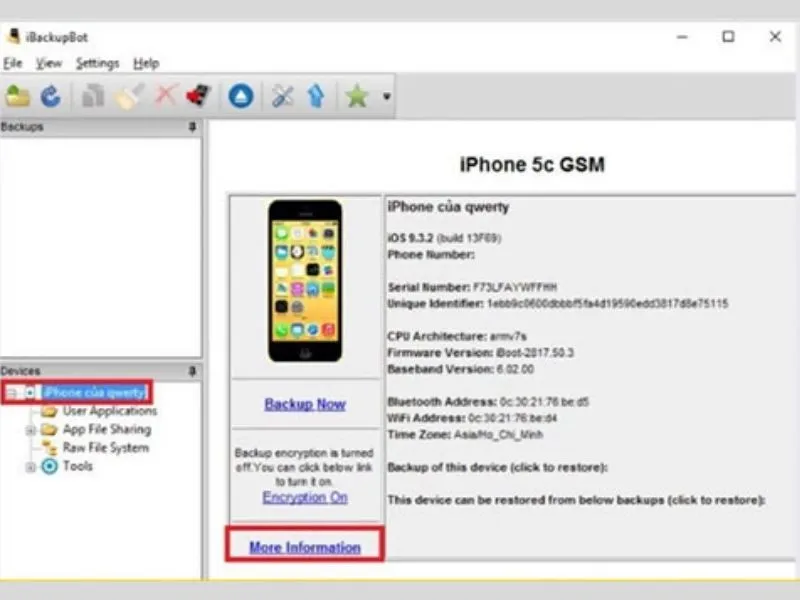This screenshot has height=600, width=800.
Task: Select Tools in the Devices tree
Action: 78,466
